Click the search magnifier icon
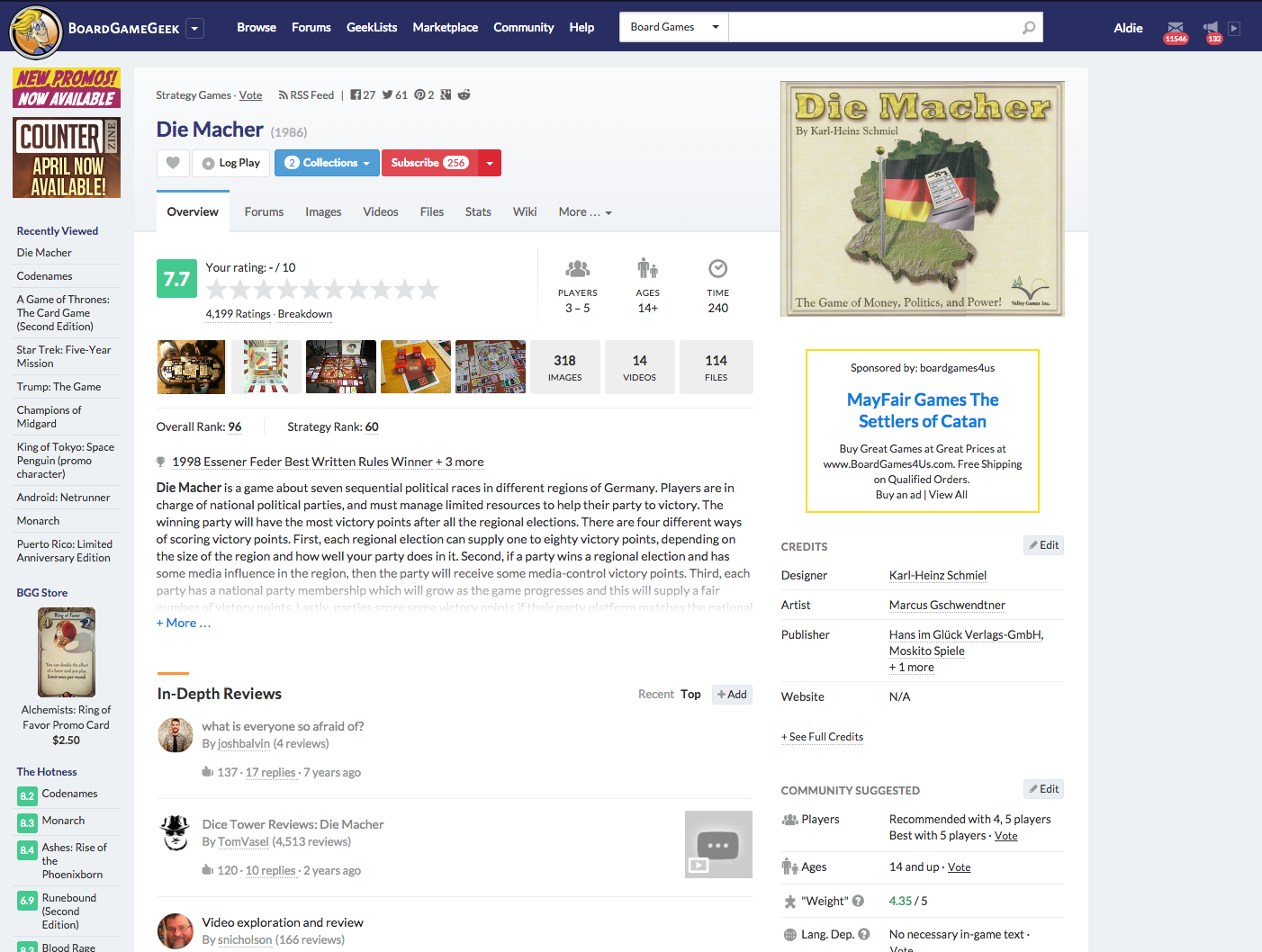The width and height of the screenshot is (1262, 952). pos(1029,28)
